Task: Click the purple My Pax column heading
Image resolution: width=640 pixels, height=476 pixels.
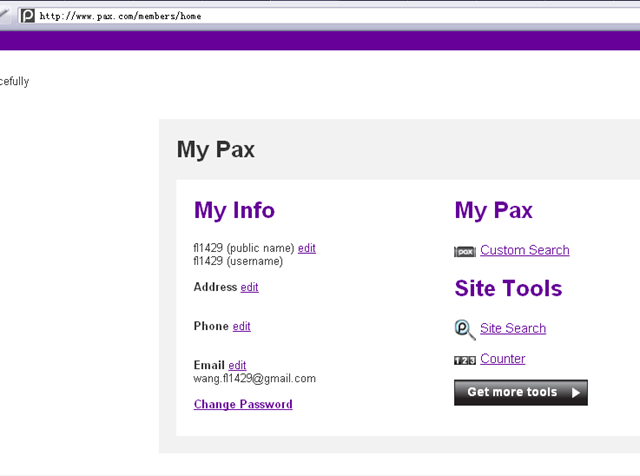Action: coord(493,211)
